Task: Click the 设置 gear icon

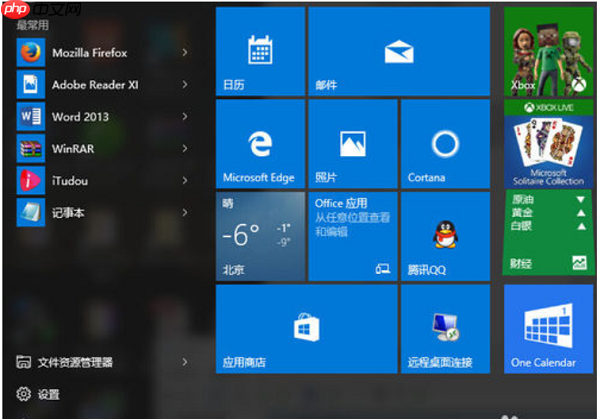Action: 23,394
